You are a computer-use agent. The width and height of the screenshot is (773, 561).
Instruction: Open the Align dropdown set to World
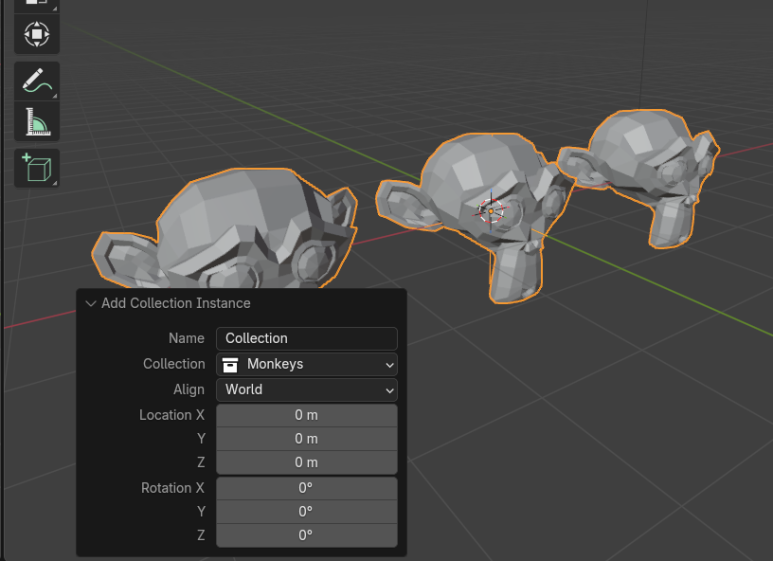coord(307,390)
